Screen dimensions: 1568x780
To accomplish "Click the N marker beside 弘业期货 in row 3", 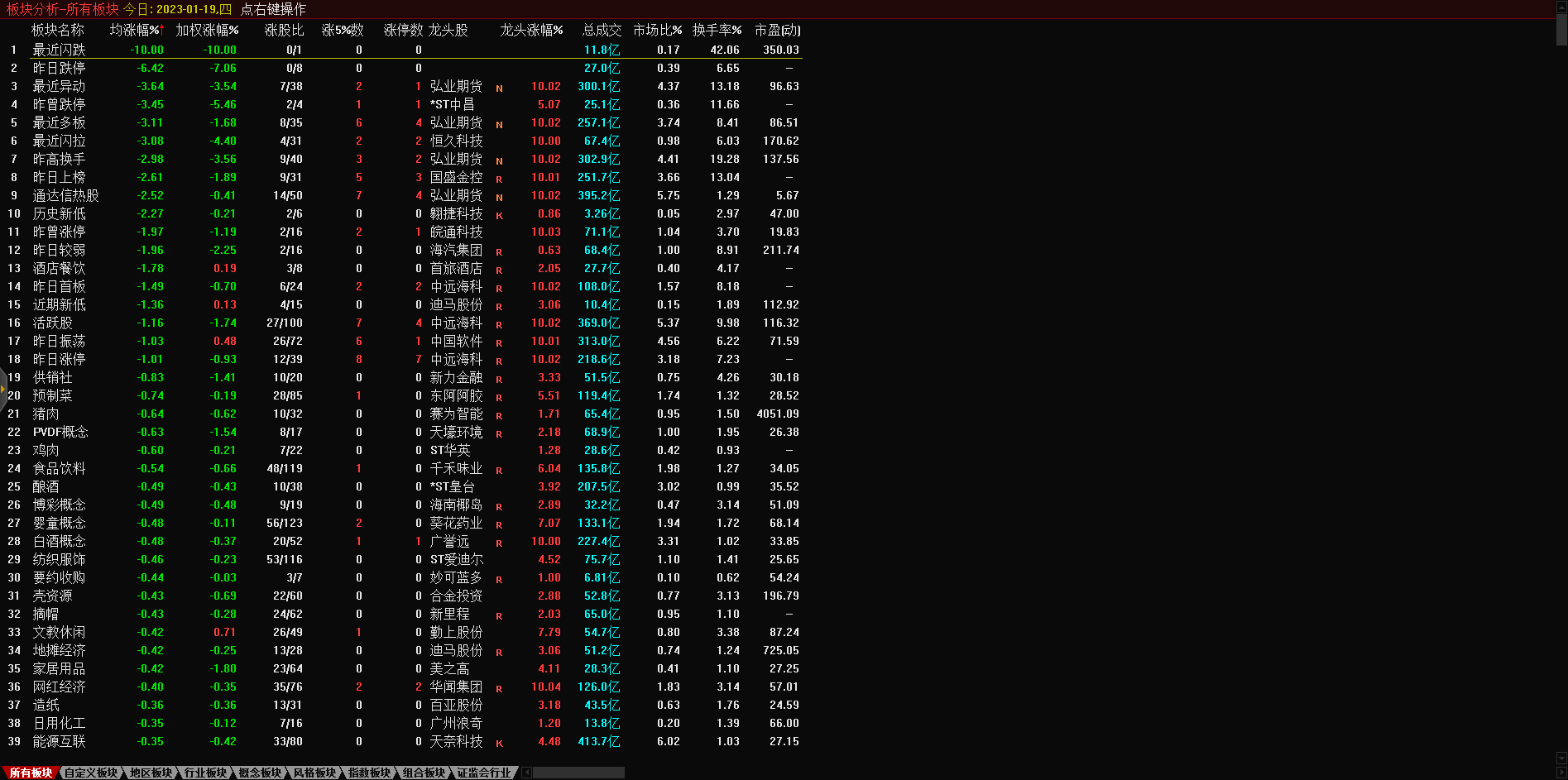I will [x=499, y=89].
